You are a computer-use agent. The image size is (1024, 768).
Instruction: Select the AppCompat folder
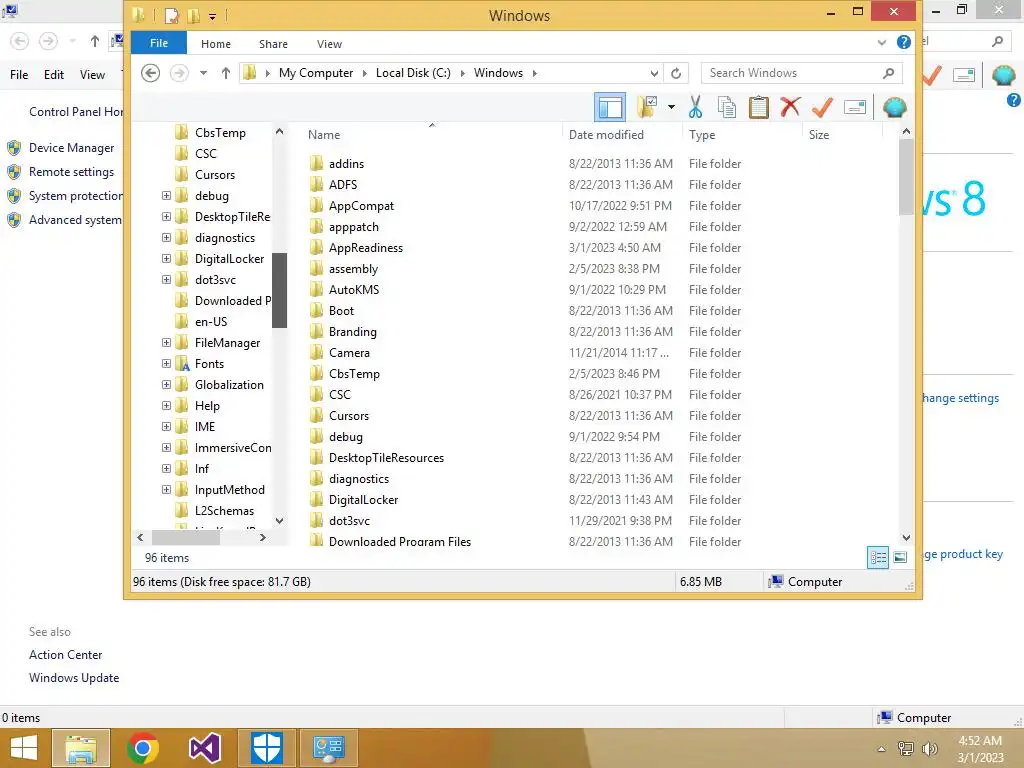coord(361,206)
